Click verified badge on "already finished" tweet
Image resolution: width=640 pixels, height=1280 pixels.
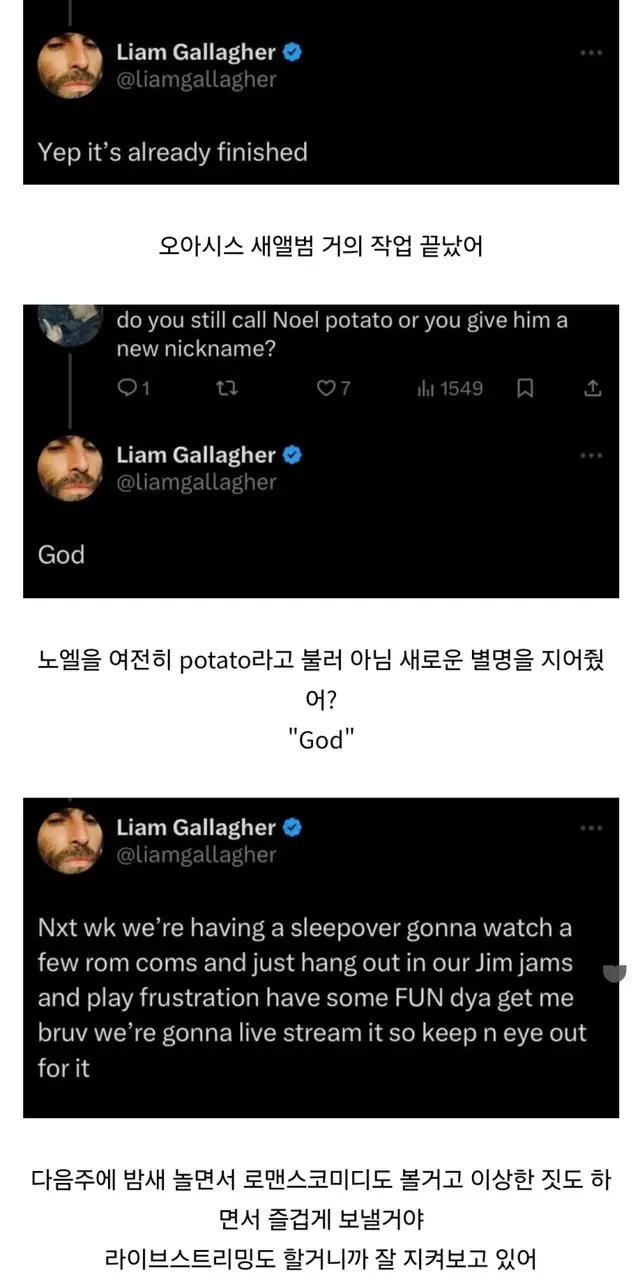tap(293, 53)
